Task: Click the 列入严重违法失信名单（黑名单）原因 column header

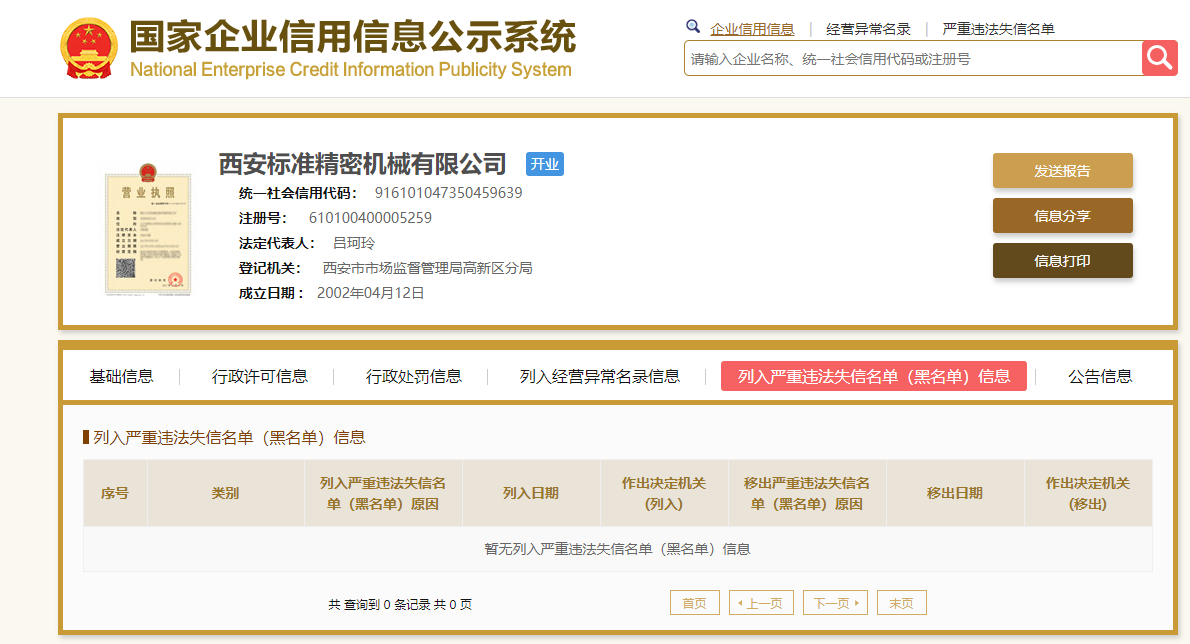Action: coord(383,493)
